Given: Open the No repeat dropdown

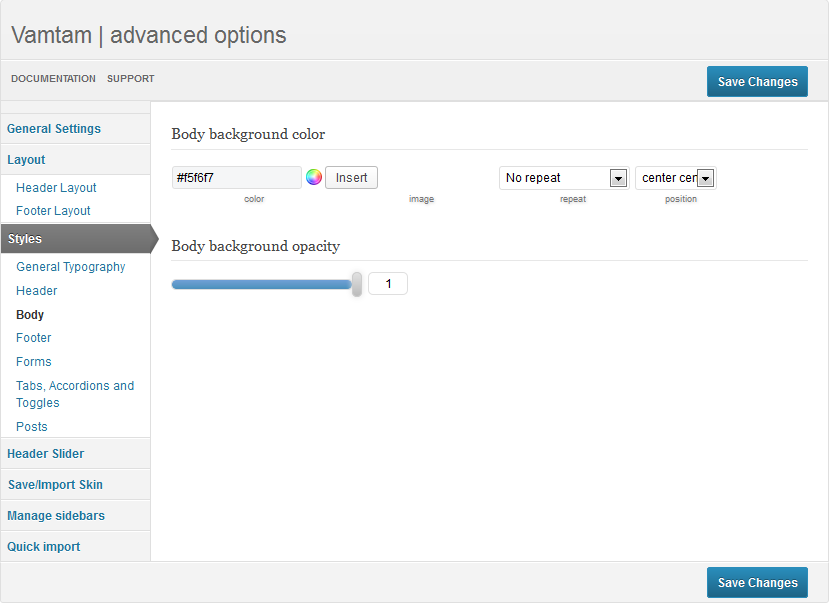Looking at the screenshot, I should [x=564, y=178].
